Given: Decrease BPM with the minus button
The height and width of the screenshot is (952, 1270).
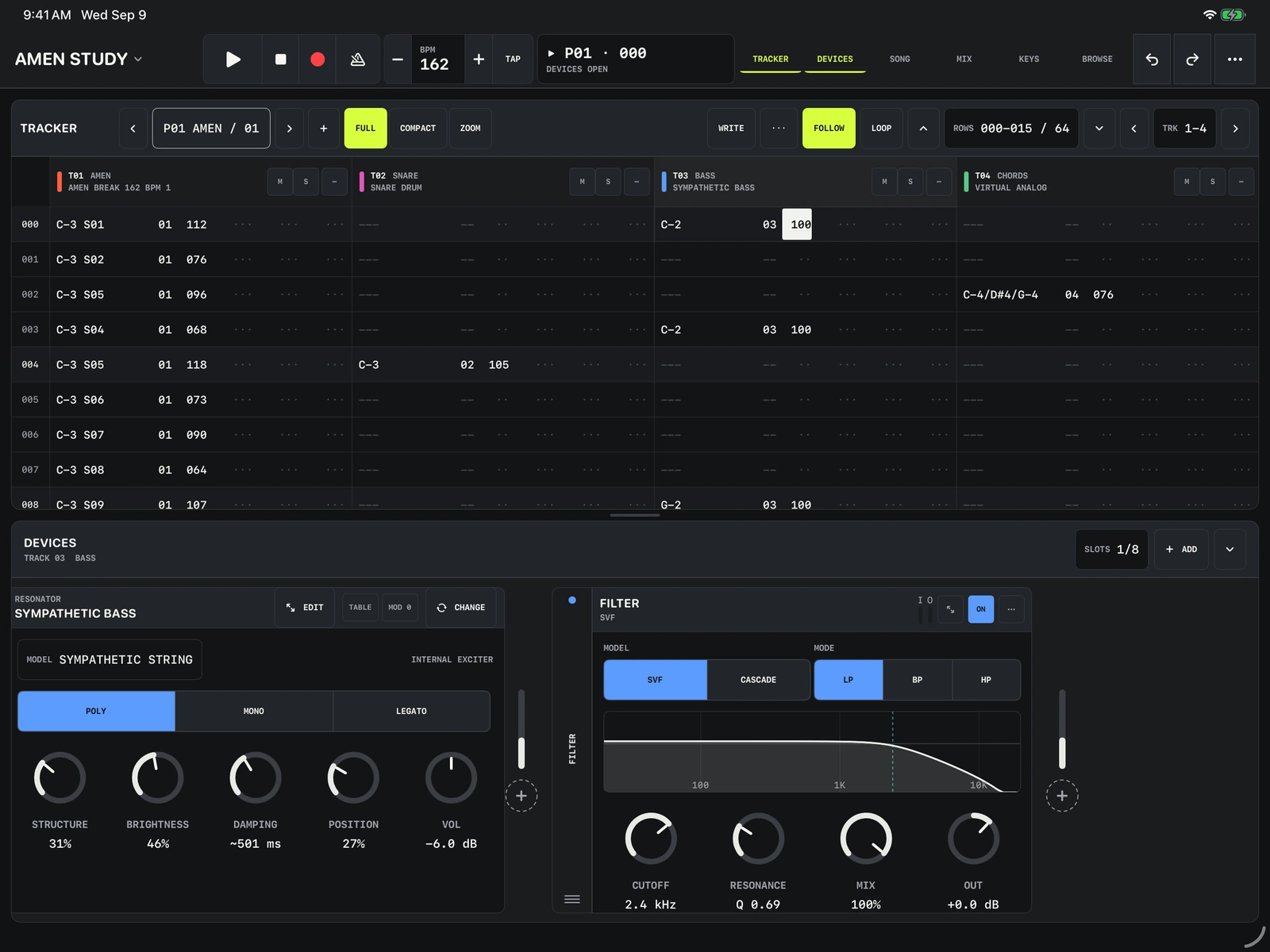Looking at the screenshot, I should tap(398, 59).
